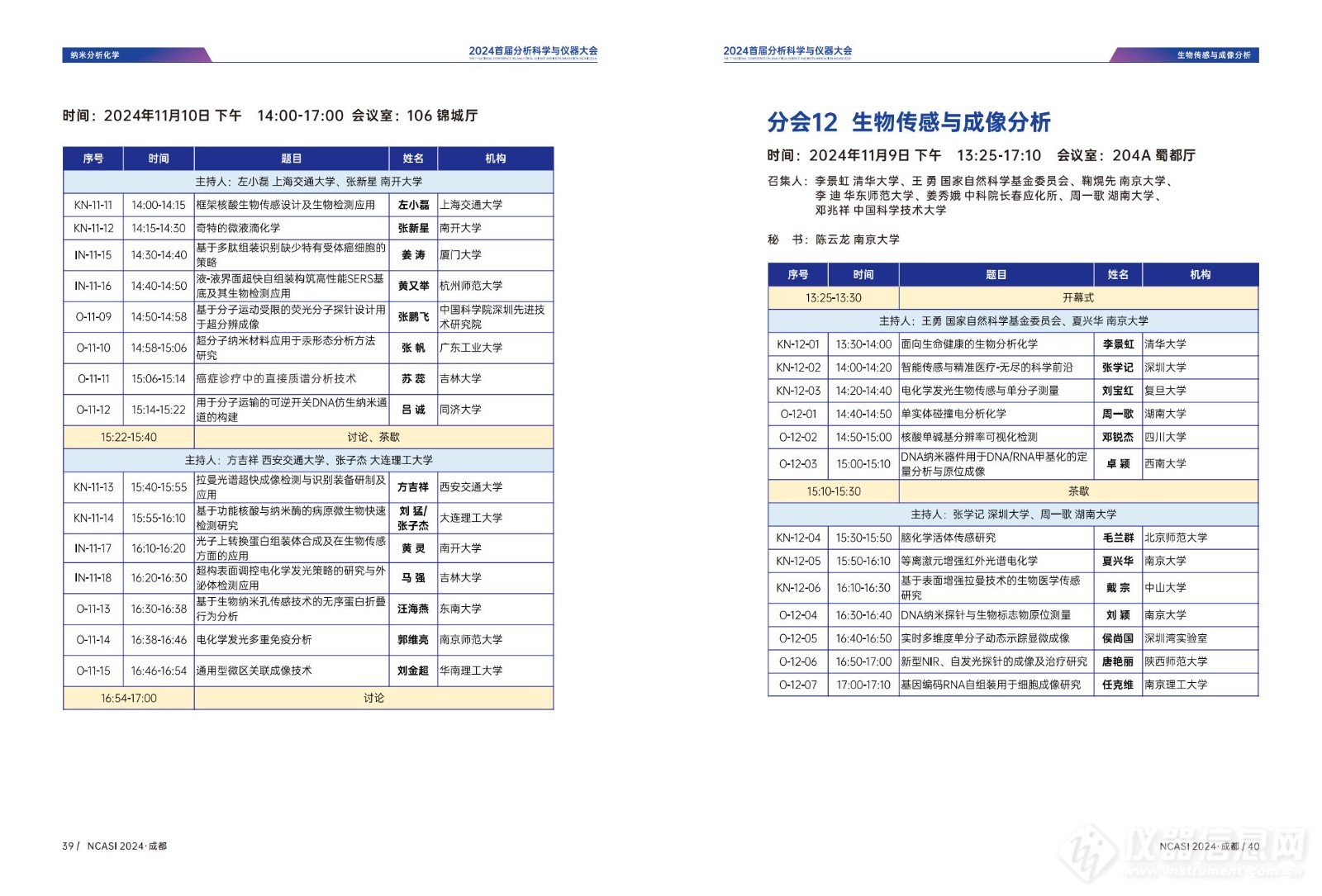Viewport: 1322px width, 896px height.
Task: Select title 脑化学活体传感研究
Action: pos(949,538)
